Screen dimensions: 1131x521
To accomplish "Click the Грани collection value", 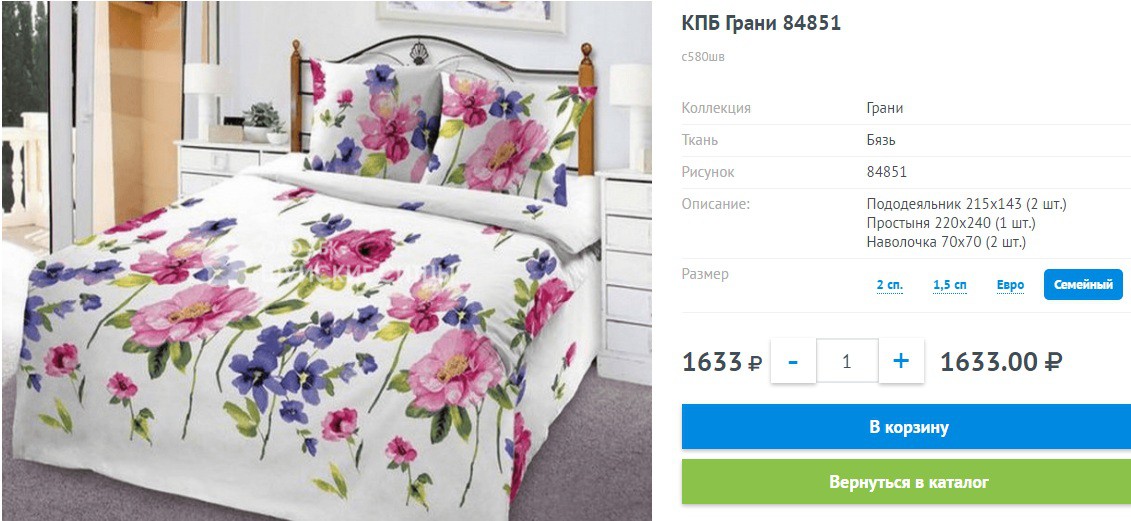I will [885, 108].
